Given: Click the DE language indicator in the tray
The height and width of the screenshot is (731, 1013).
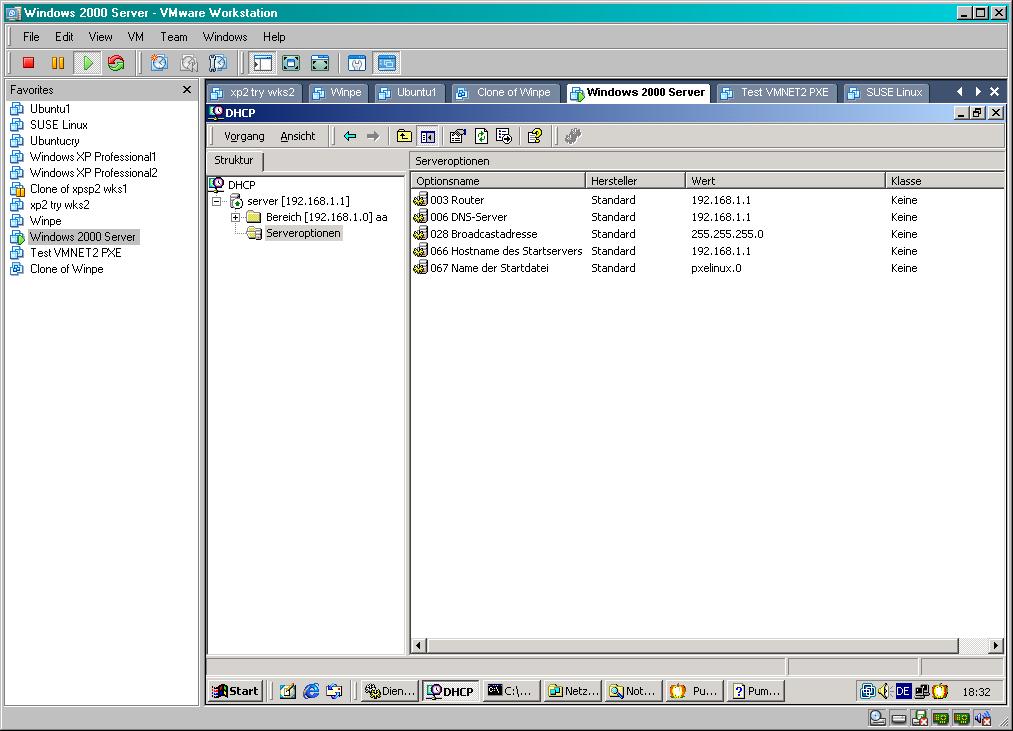Looking at the screenshot, I should 903,692.
